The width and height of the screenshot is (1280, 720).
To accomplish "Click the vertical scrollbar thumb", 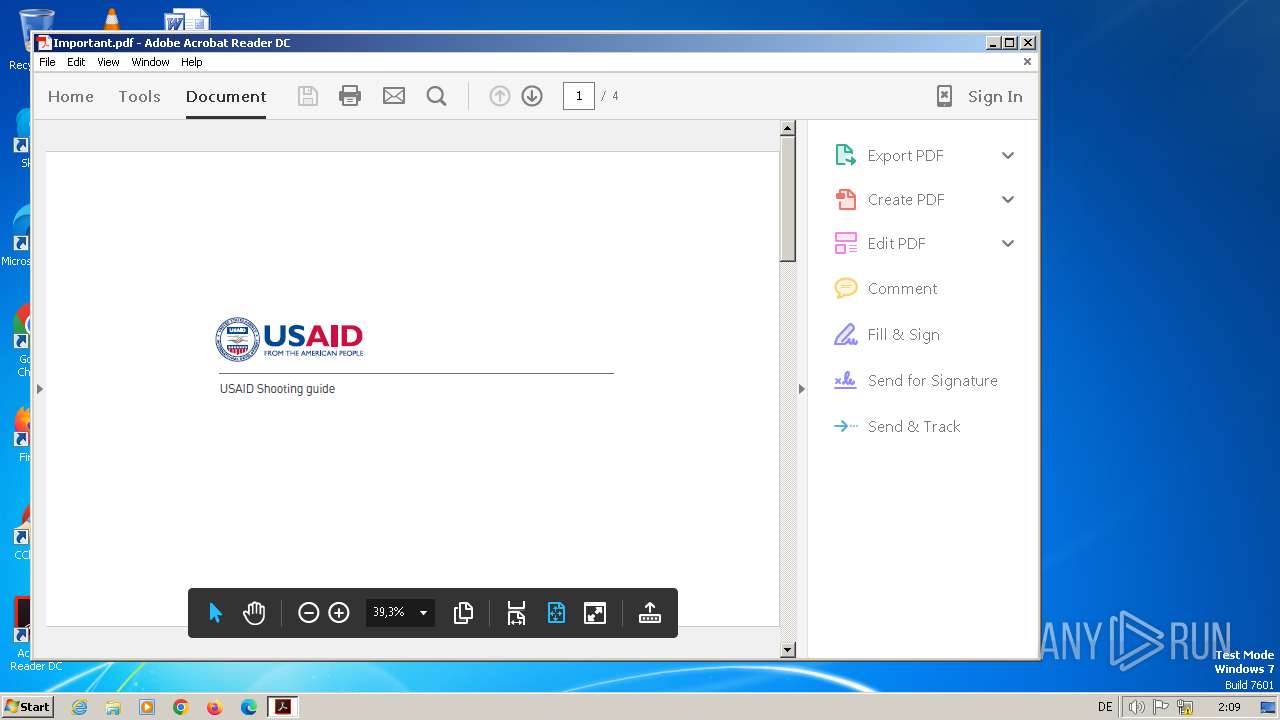I will click(788, 199).
